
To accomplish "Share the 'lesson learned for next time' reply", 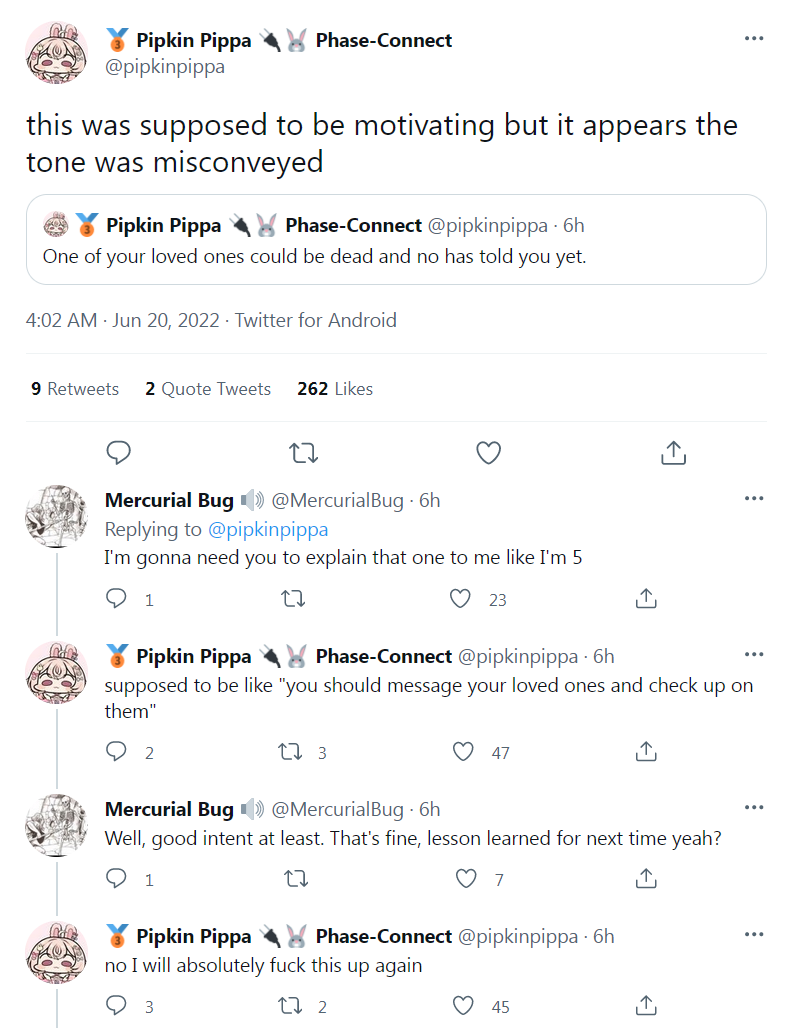I will pos(646,879).
